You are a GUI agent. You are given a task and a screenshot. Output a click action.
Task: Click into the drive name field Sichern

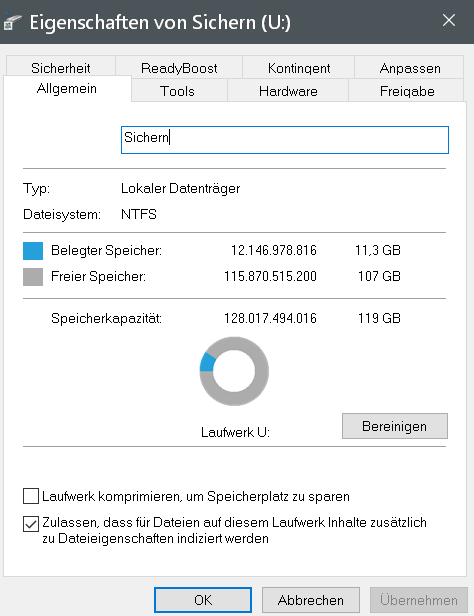[x=285, y=140]
